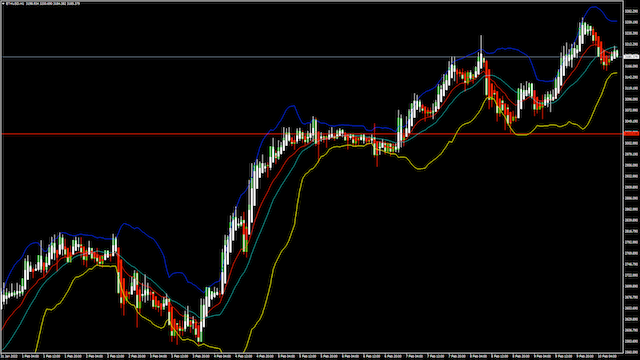Click the 1 Feb 04:00 time label

point(31,356)
